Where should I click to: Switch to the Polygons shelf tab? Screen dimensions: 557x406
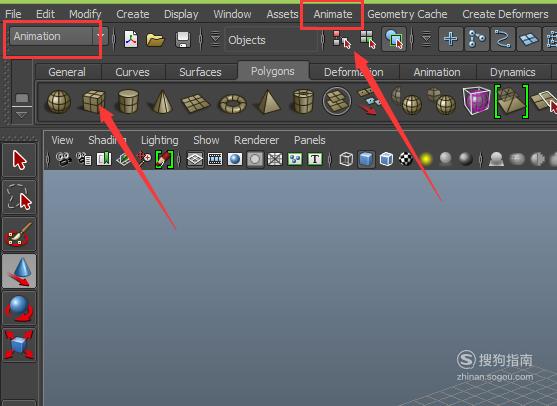pos(272,71)
